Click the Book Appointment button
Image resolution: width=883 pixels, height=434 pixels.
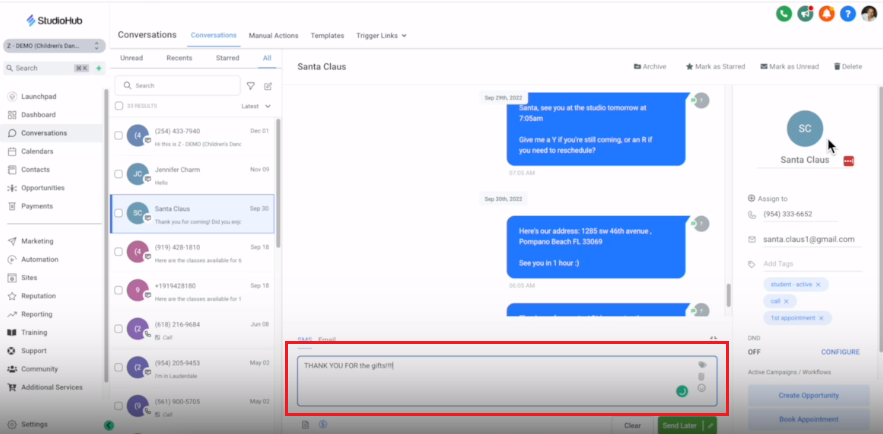[808, 419]
